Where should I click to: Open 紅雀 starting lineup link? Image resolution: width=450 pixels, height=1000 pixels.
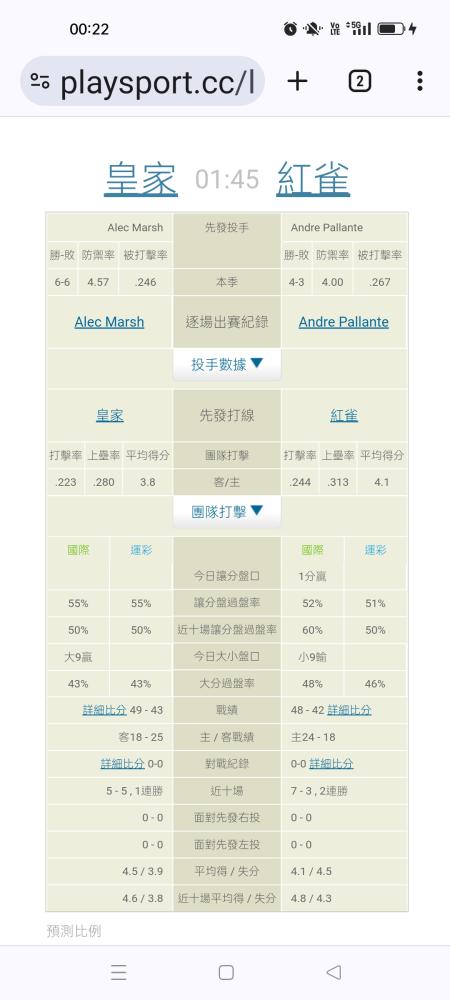(x=344, y=416)
